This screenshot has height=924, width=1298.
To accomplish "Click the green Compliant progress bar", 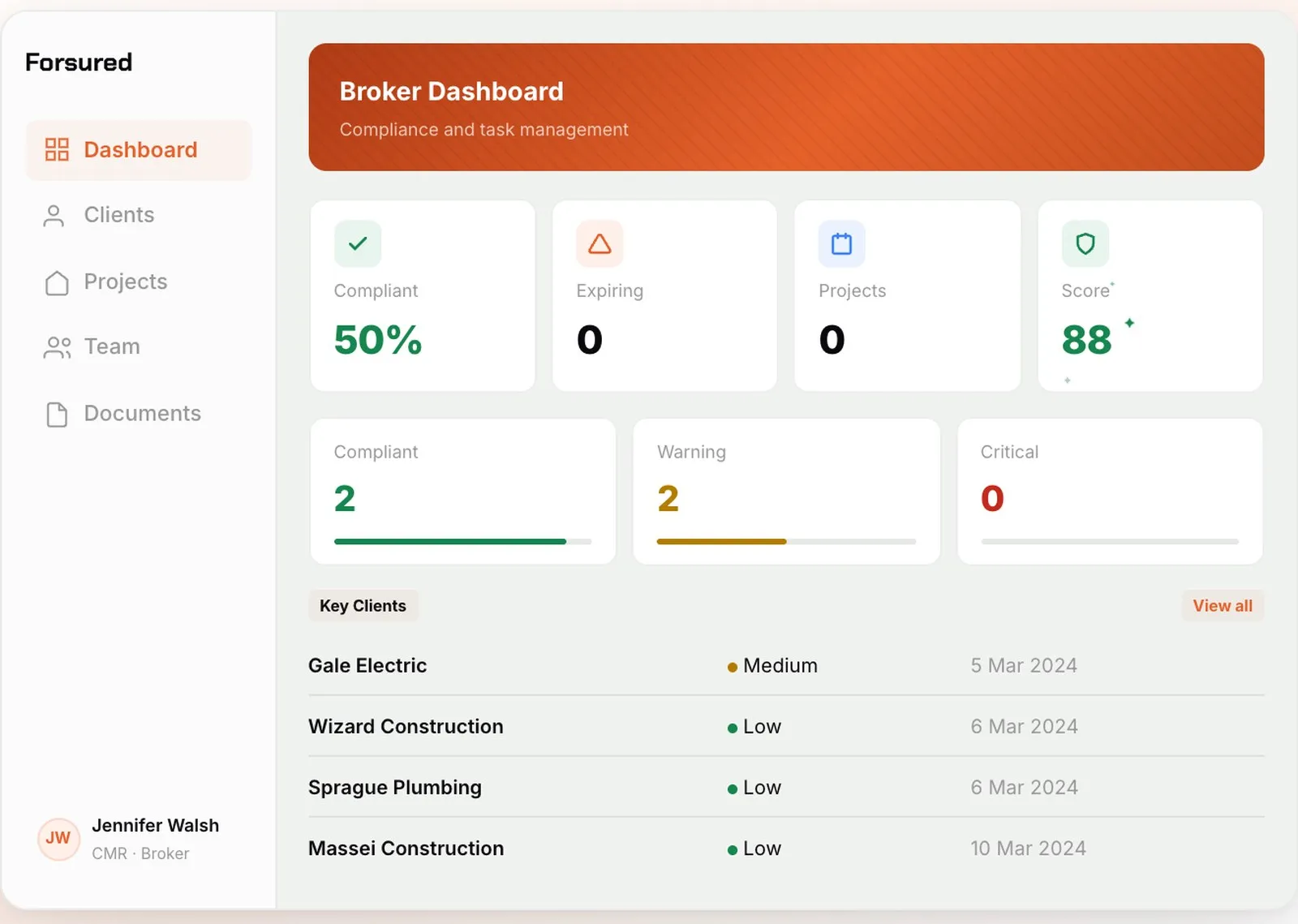I will [462, 541].
